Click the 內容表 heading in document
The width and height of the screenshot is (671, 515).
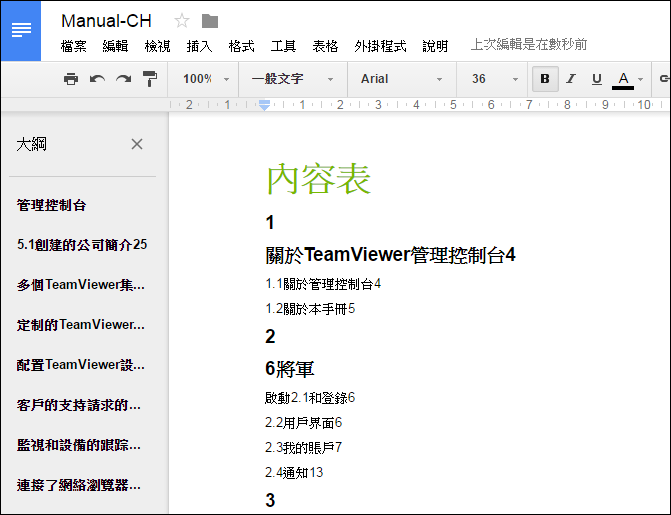coord(319,179)
